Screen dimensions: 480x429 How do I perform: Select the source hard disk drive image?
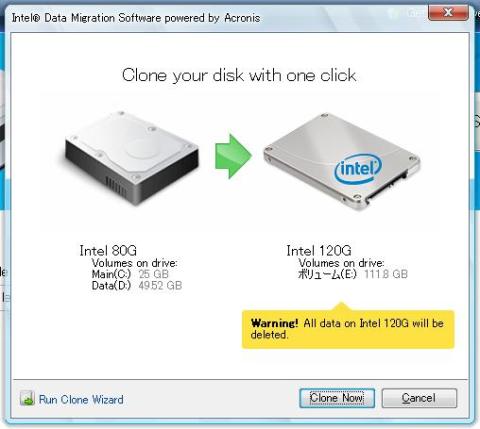click(x=132, y=158)
